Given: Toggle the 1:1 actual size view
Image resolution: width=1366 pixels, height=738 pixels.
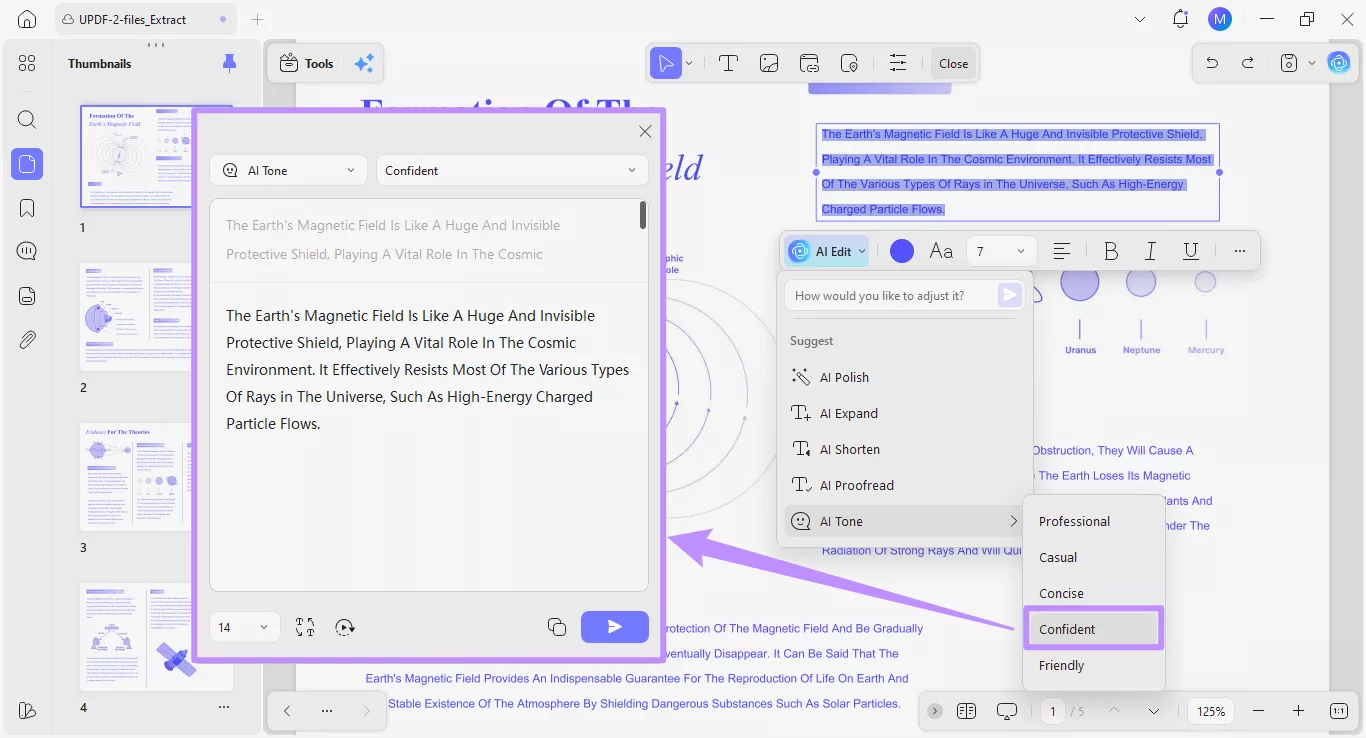Looking at the screenshot, I should (x=1339, y=711).
